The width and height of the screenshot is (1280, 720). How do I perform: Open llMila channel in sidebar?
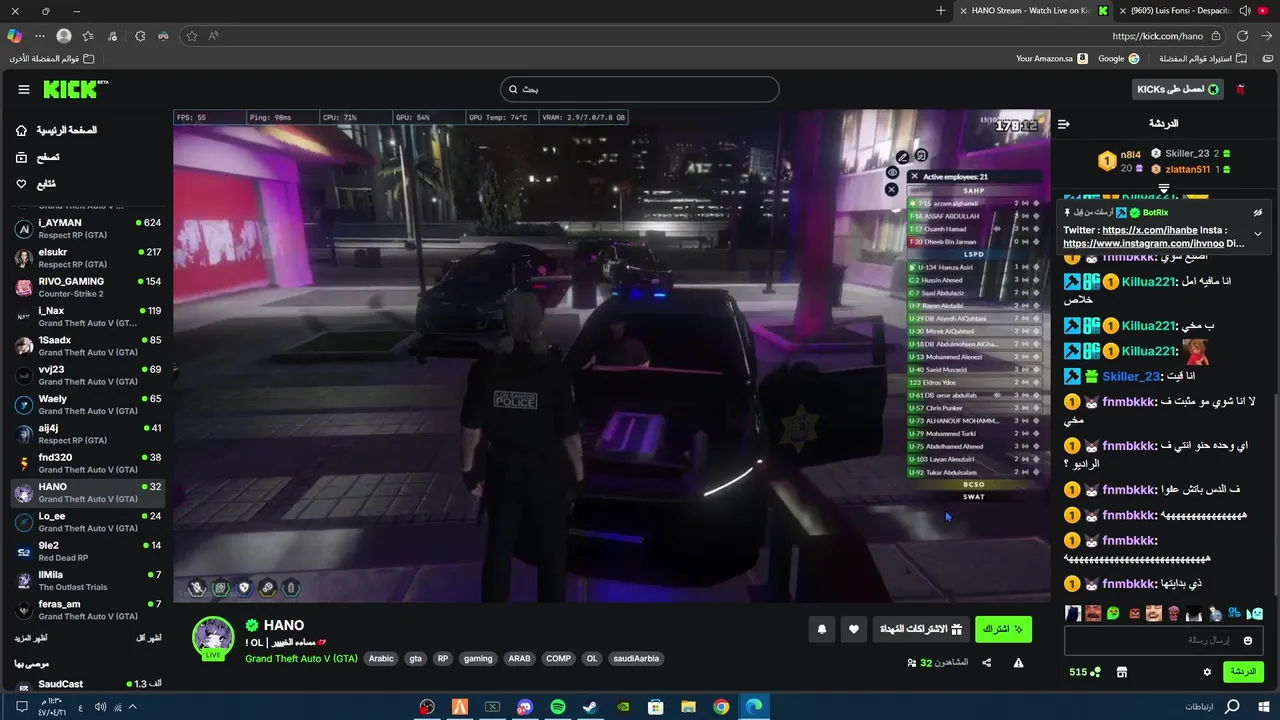tap(86, 580)
